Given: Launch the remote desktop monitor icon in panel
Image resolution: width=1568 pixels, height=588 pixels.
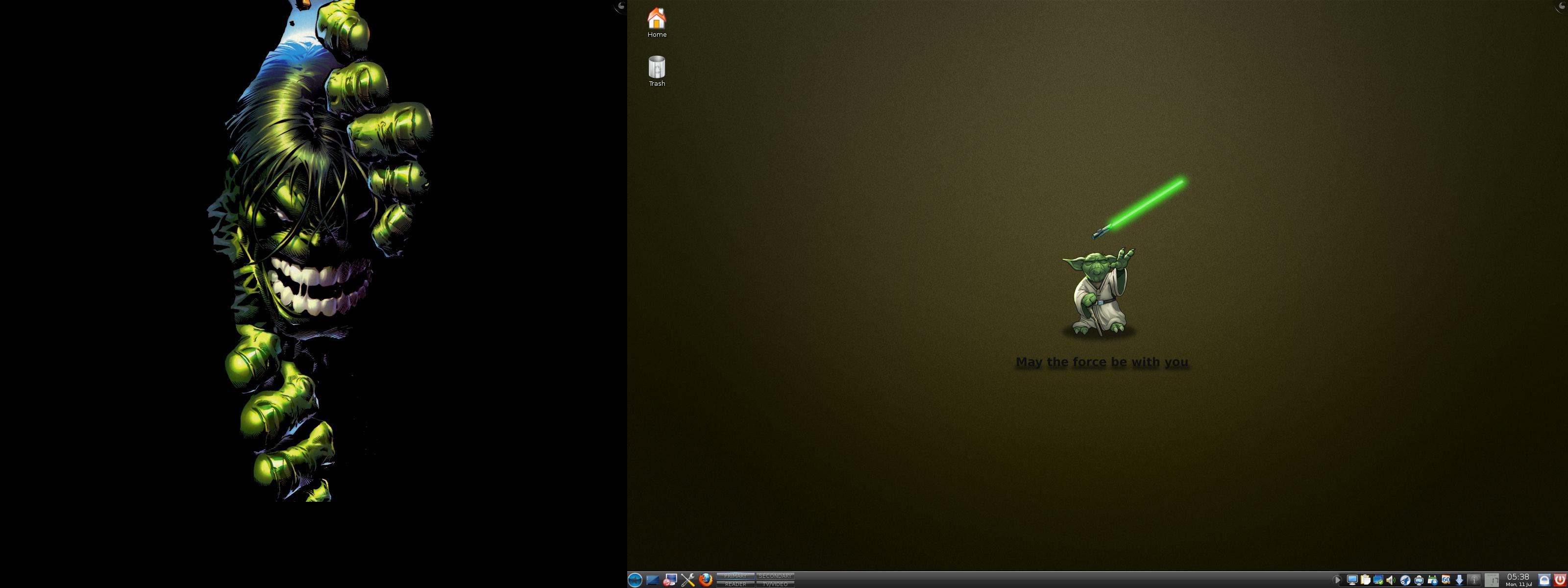Looking at the screenshot, I should pos(670,580).
